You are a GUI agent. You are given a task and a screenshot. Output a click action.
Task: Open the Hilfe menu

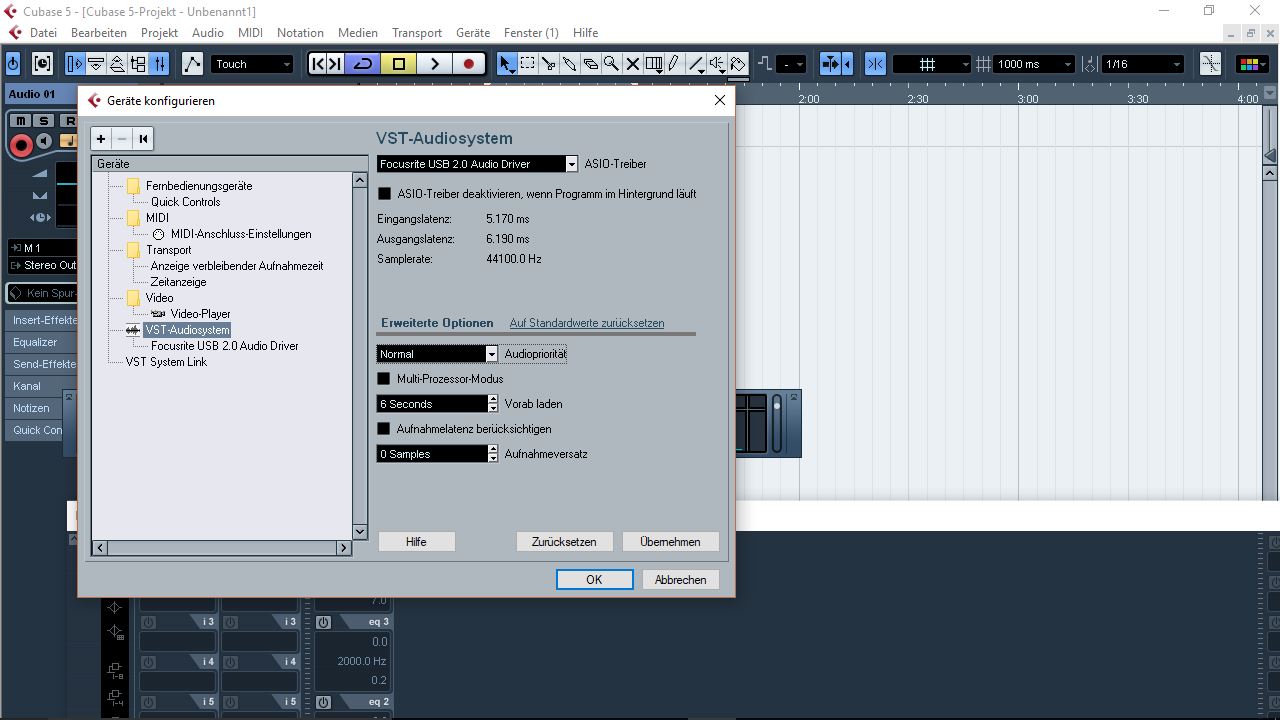(585, 32)
